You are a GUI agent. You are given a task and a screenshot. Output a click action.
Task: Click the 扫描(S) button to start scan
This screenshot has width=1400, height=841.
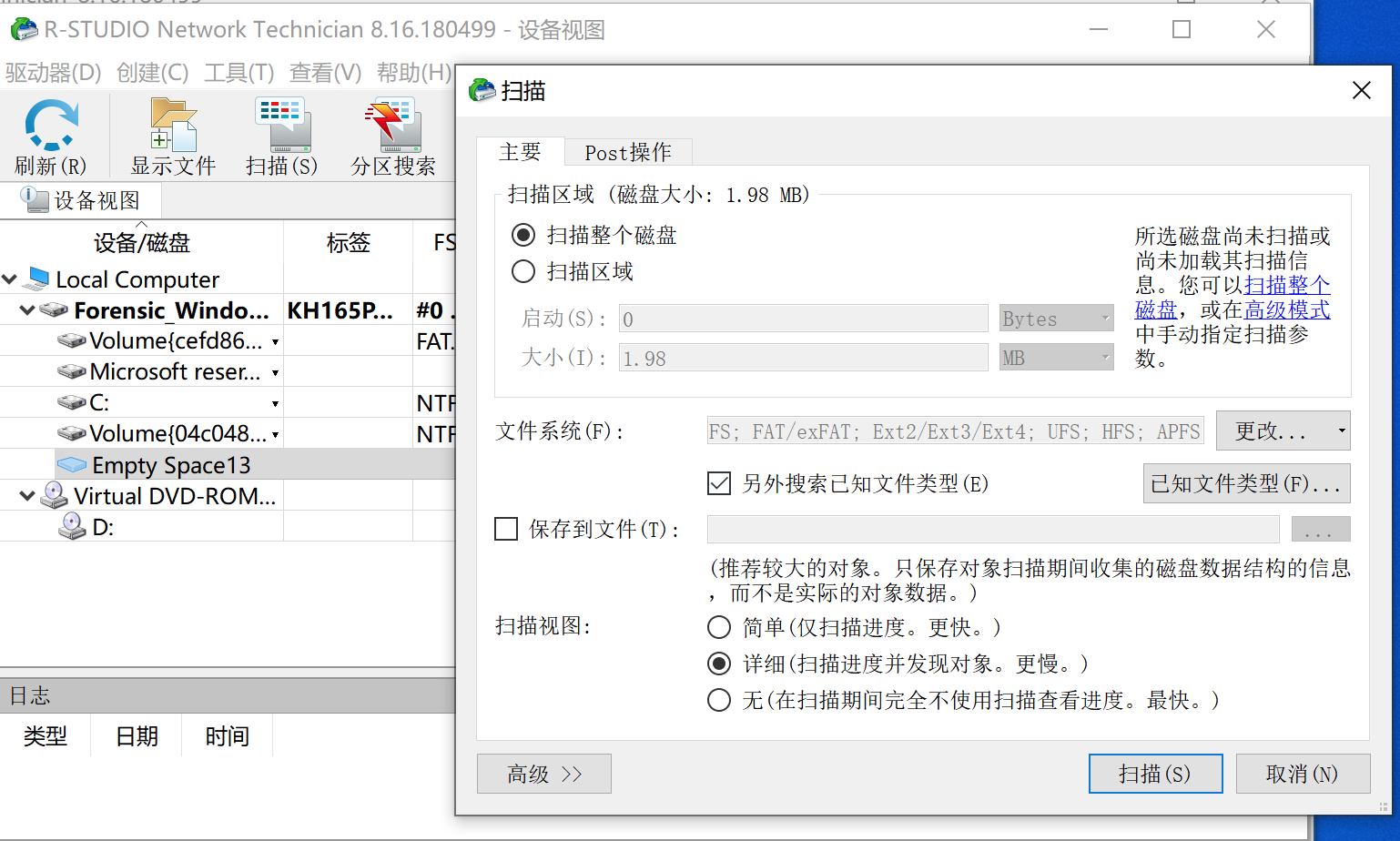click(x=1155, y=774)
